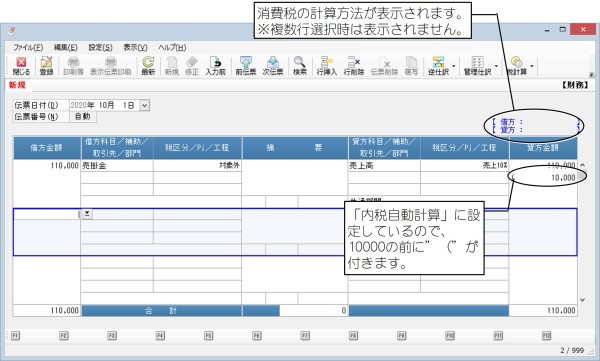
Task: Open the ヘルプ(H) menu
Action: [172, 47]
